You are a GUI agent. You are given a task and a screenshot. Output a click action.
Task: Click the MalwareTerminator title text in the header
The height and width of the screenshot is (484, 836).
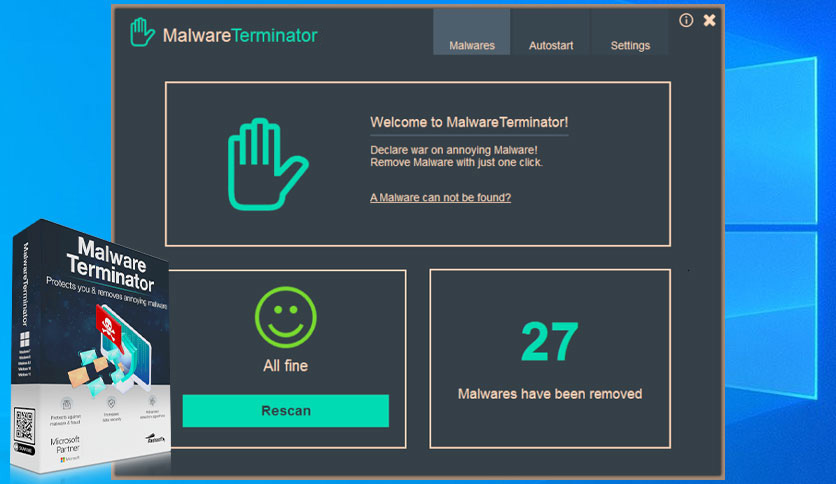click(x=240, y=35)
